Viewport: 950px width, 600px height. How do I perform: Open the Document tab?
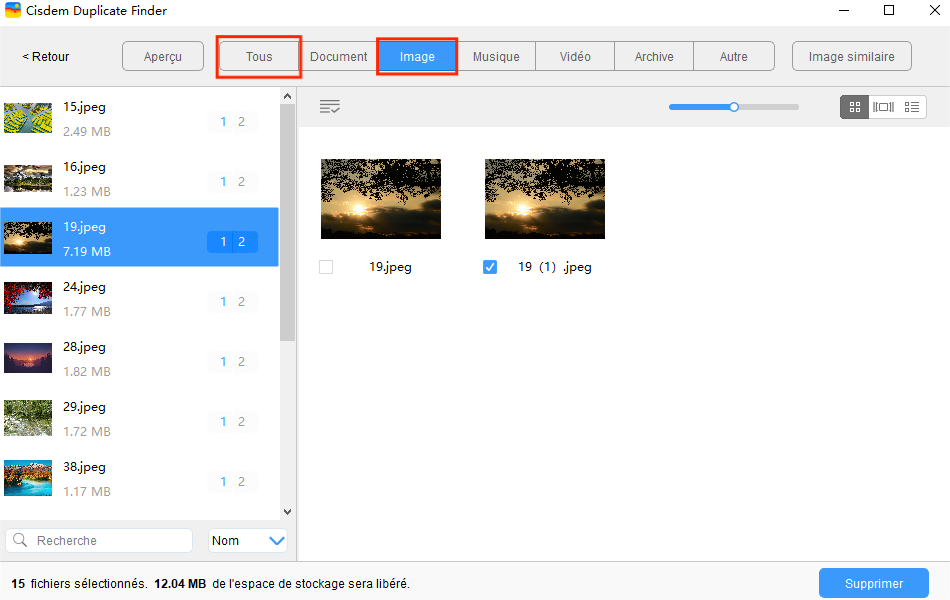(339, 56)
